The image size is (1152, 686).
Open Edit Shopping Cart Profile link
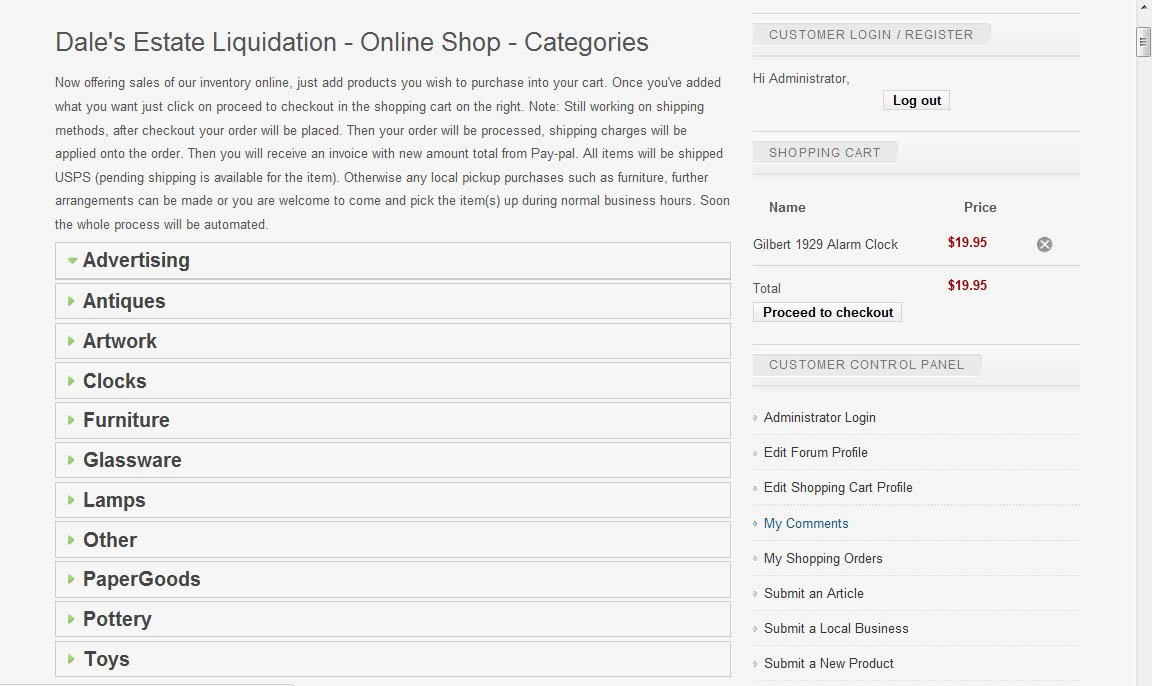[x=838, y=487]
